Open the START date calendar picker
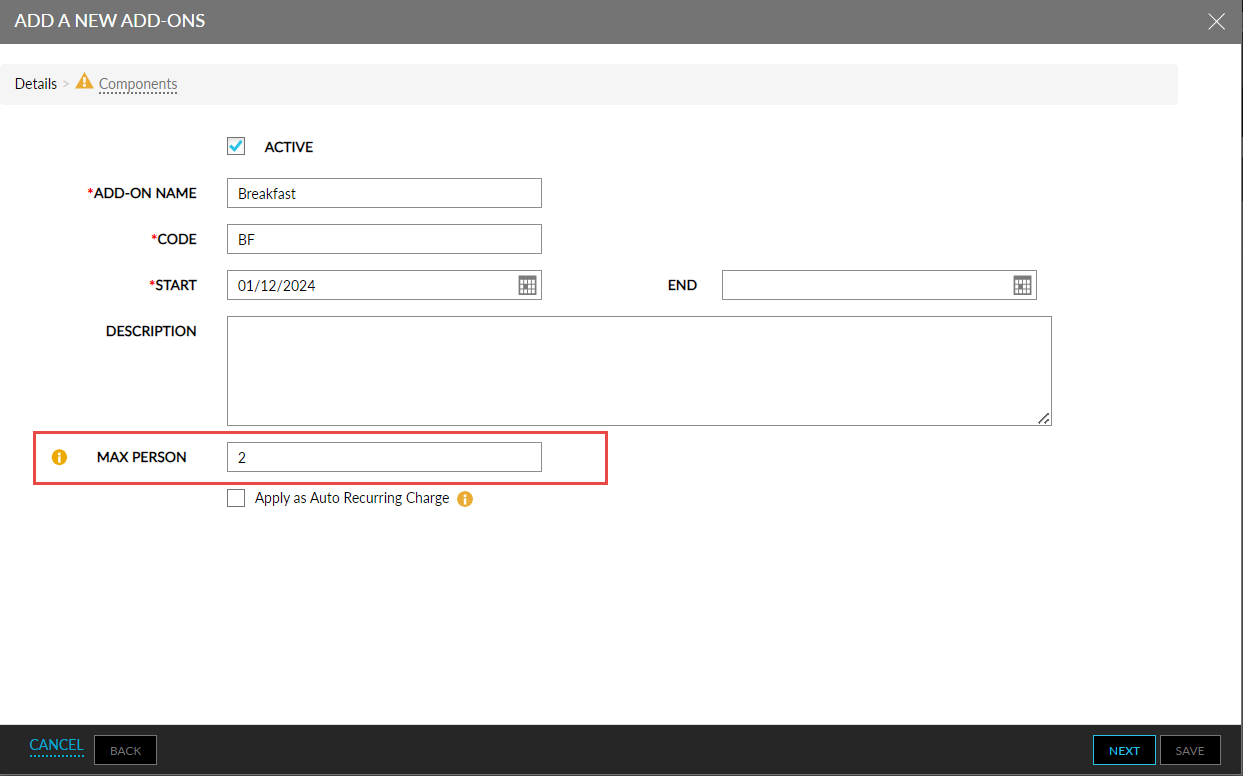This screenshot has height=776, width=1243. (527, 285)
